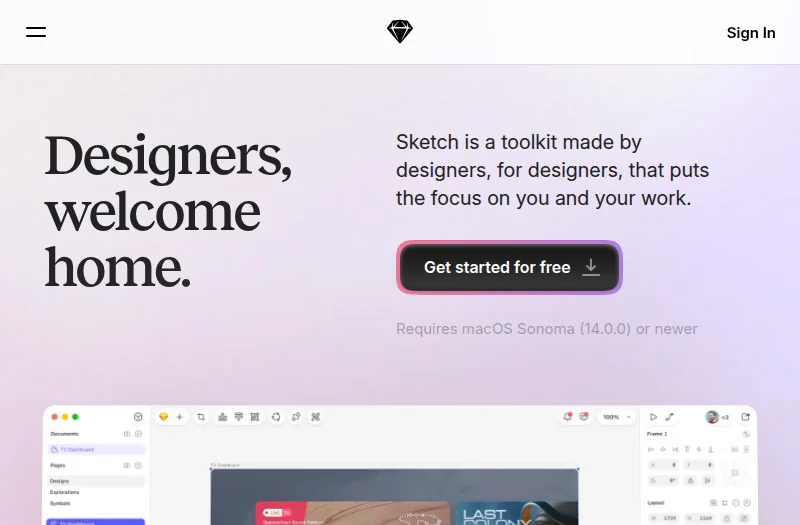Click the red Live TV card on canvas
The height and width of the screenshot is (525, 800).
tap(353, 513)
